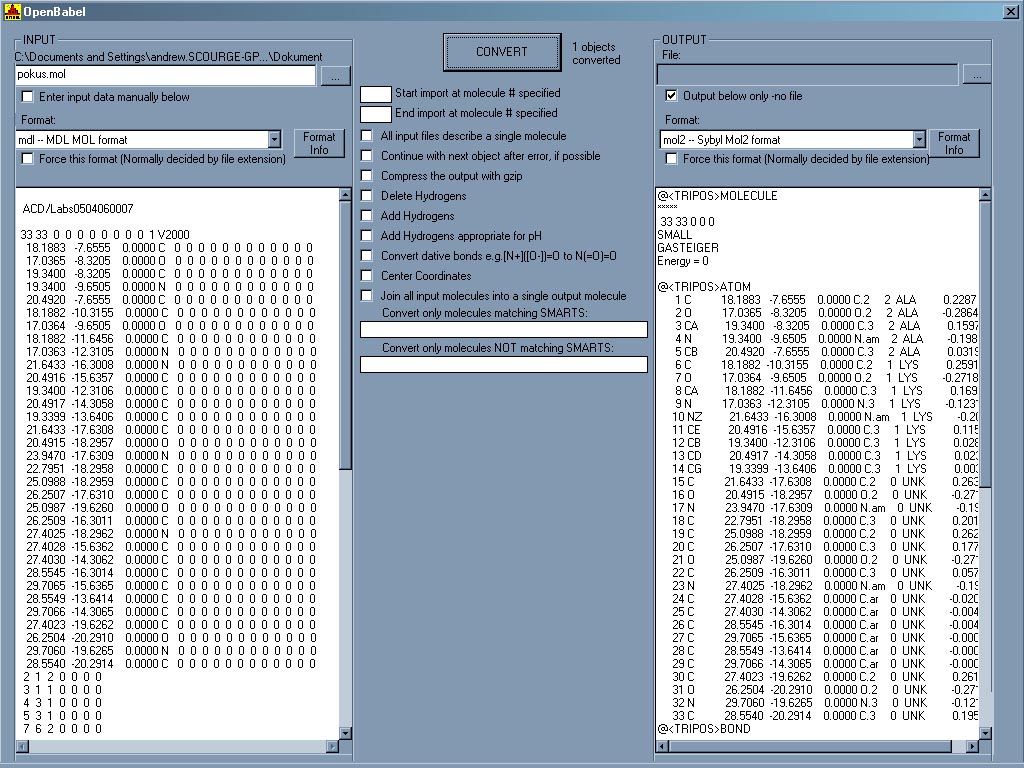This screenshot has height=768, width=1024.
Task: Click input horizontal scroll right arrow
Action: 332,746
